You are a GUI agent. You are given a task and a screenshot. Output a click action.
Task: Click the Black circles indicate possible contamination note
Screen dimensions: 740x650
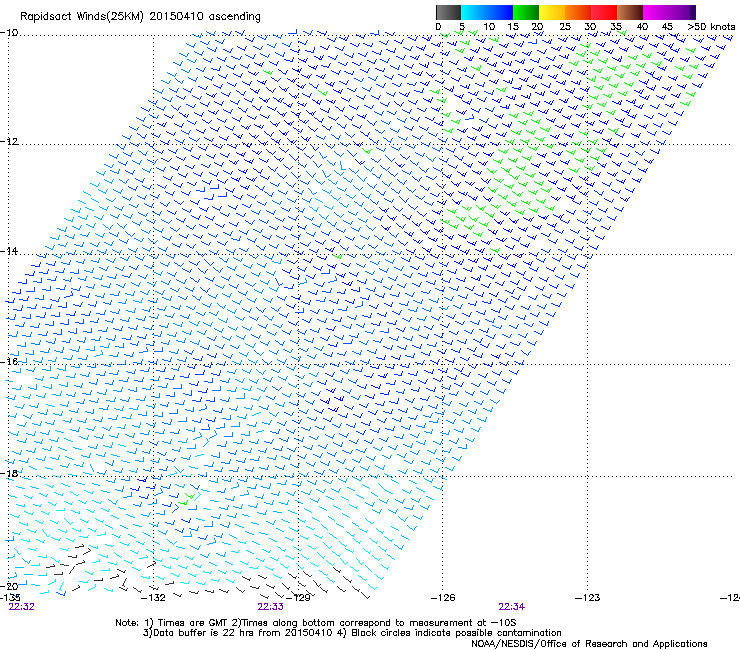click(x=449, y=633)
